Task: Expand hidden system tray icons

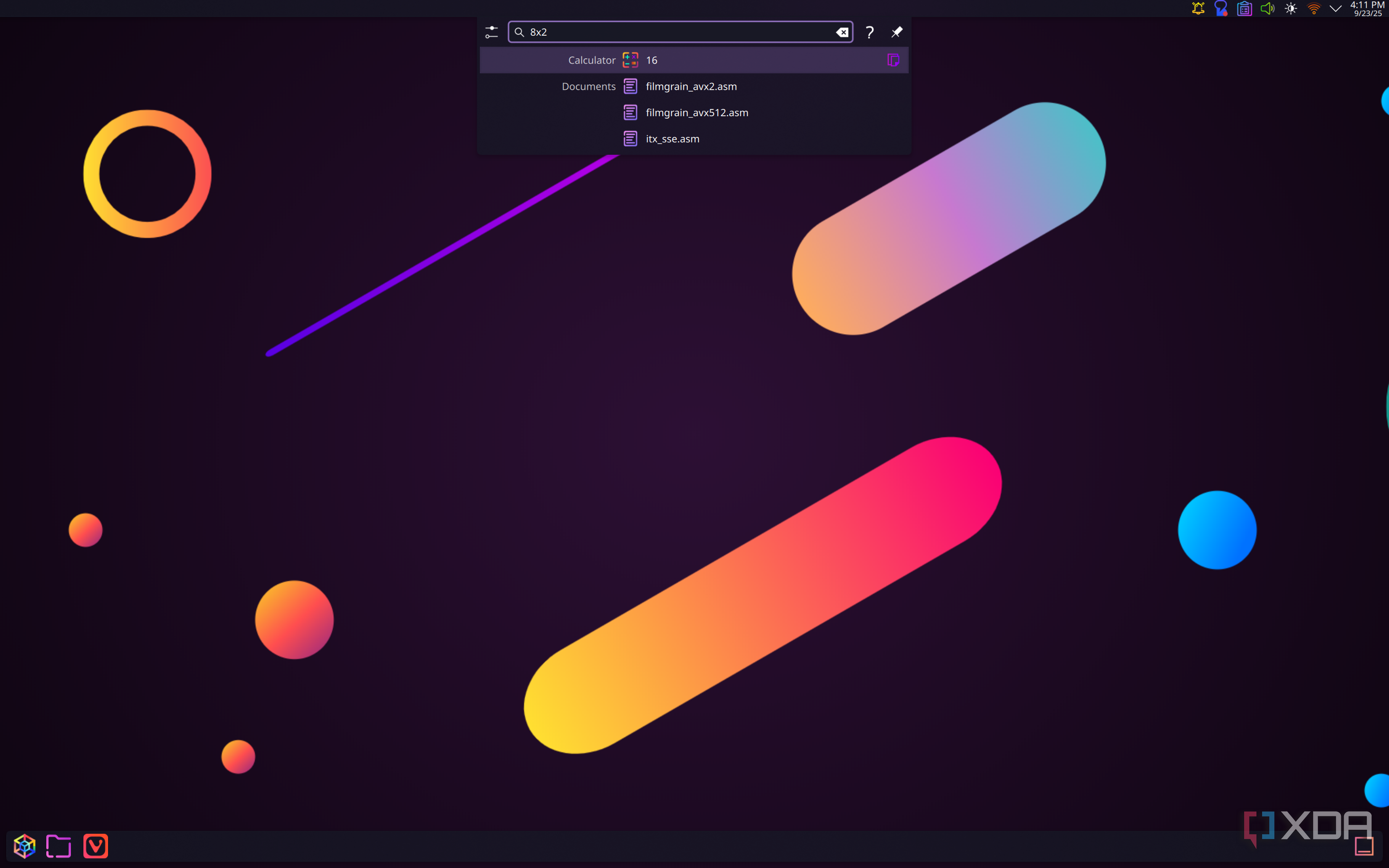Action: tap(1335, 9)
